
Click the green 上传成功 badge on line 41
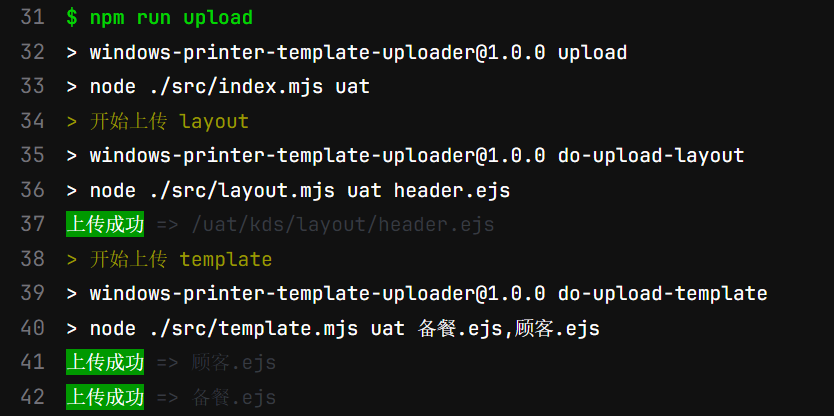(105, 363)
